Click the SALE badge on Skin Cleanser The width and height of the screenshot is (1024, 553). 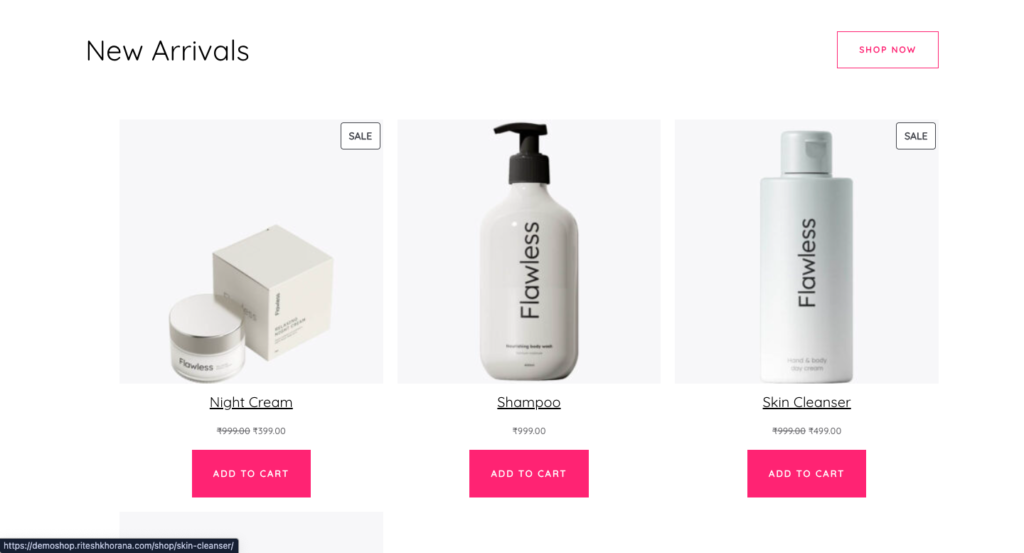click(916, 136)
